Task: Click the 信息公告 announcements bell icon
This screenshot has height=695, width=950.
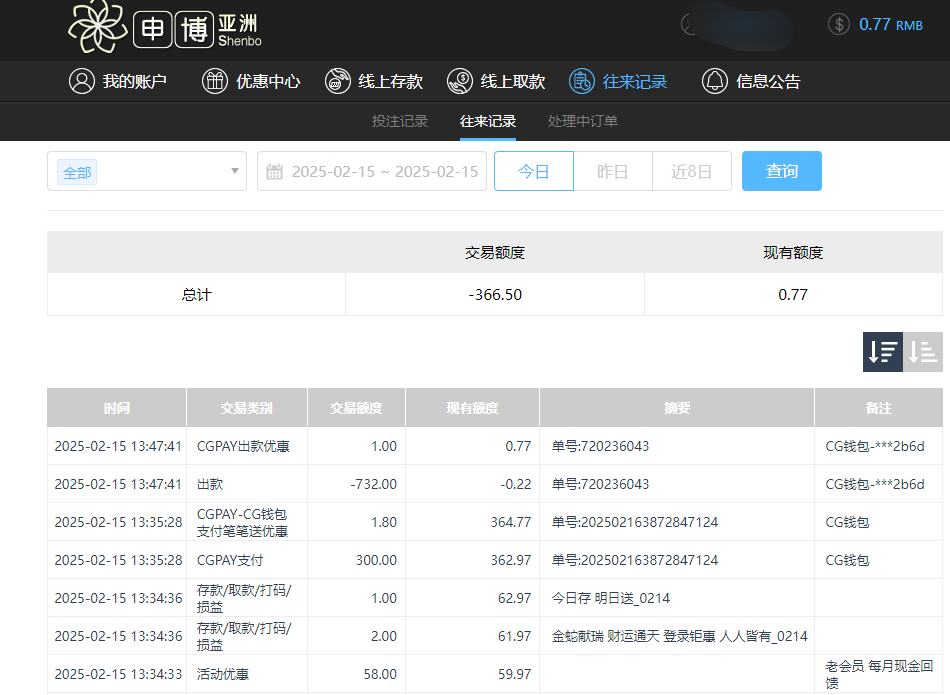Action: click(714, 81)
